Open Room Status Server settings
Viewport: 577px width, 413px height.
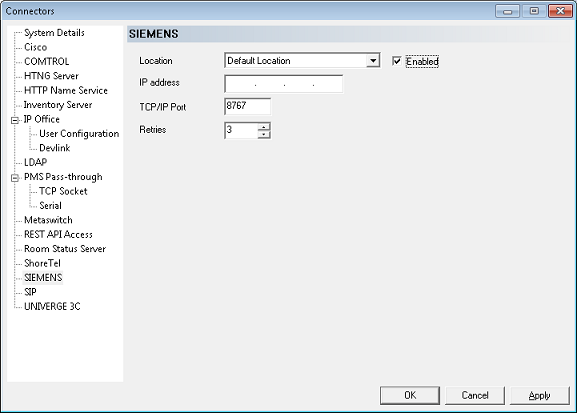click(x=65, y=249)
